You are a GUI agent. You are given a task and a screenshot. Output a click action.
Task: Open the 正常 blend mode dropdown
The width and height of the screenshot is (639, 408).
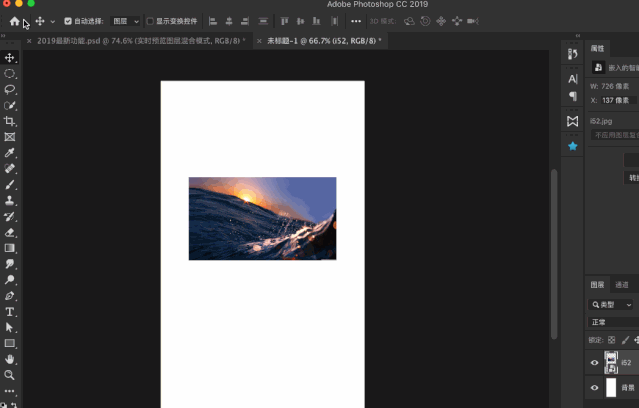click(x=613, y=322)
